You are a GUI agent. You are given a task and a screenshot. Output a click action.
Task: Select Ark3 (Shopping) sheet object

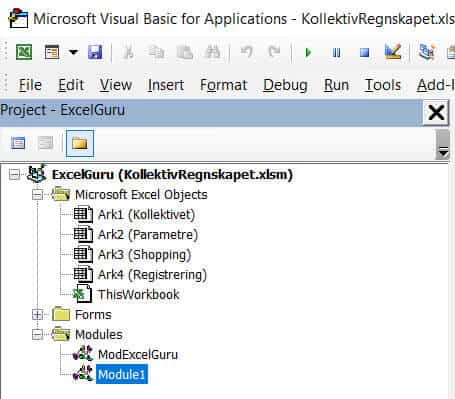(x=144, y=255)
